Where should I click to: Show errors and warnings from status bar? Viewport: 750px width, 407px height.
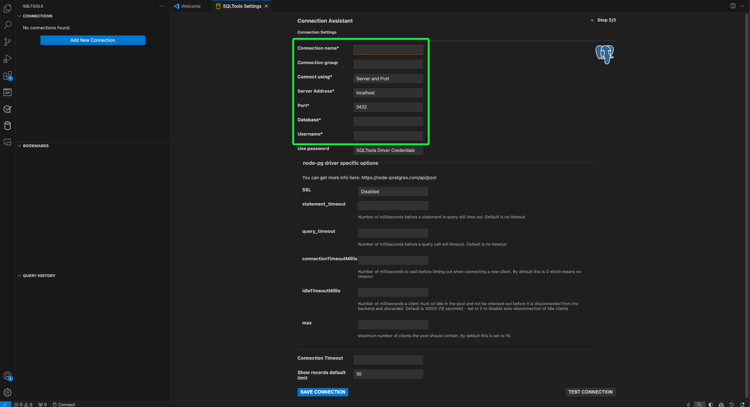pos(23,404)
